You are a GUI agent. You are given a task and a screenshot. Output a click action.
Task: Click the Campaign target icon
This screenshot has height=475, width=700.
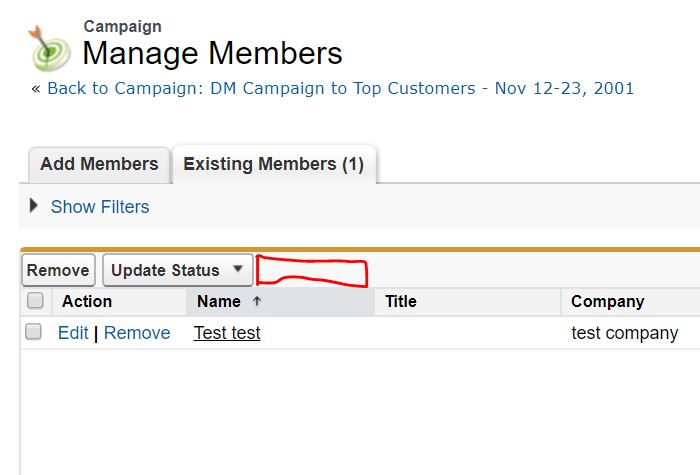click(50, 49)
